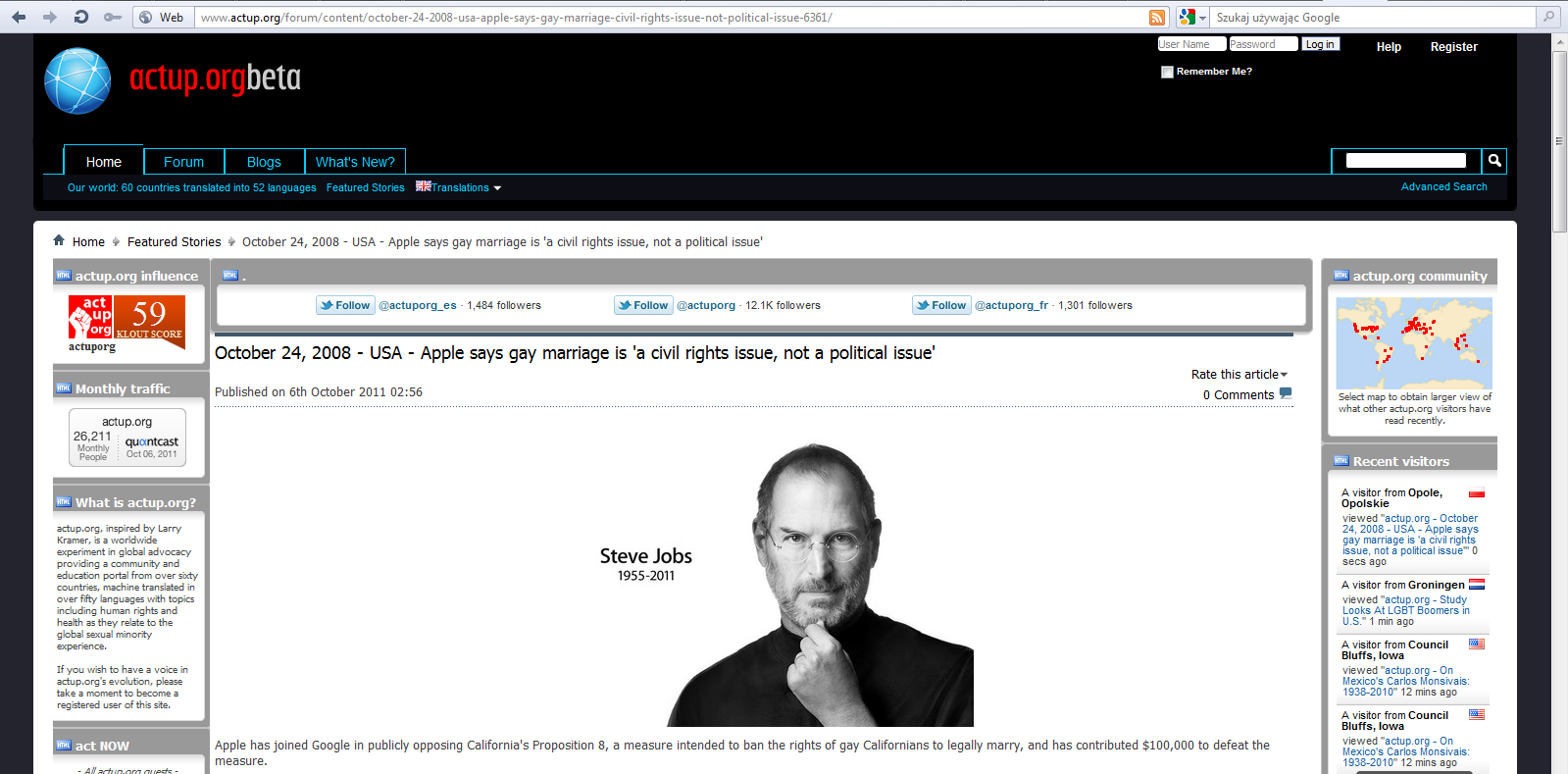Click the visitors world map thumbnail

1414,343
